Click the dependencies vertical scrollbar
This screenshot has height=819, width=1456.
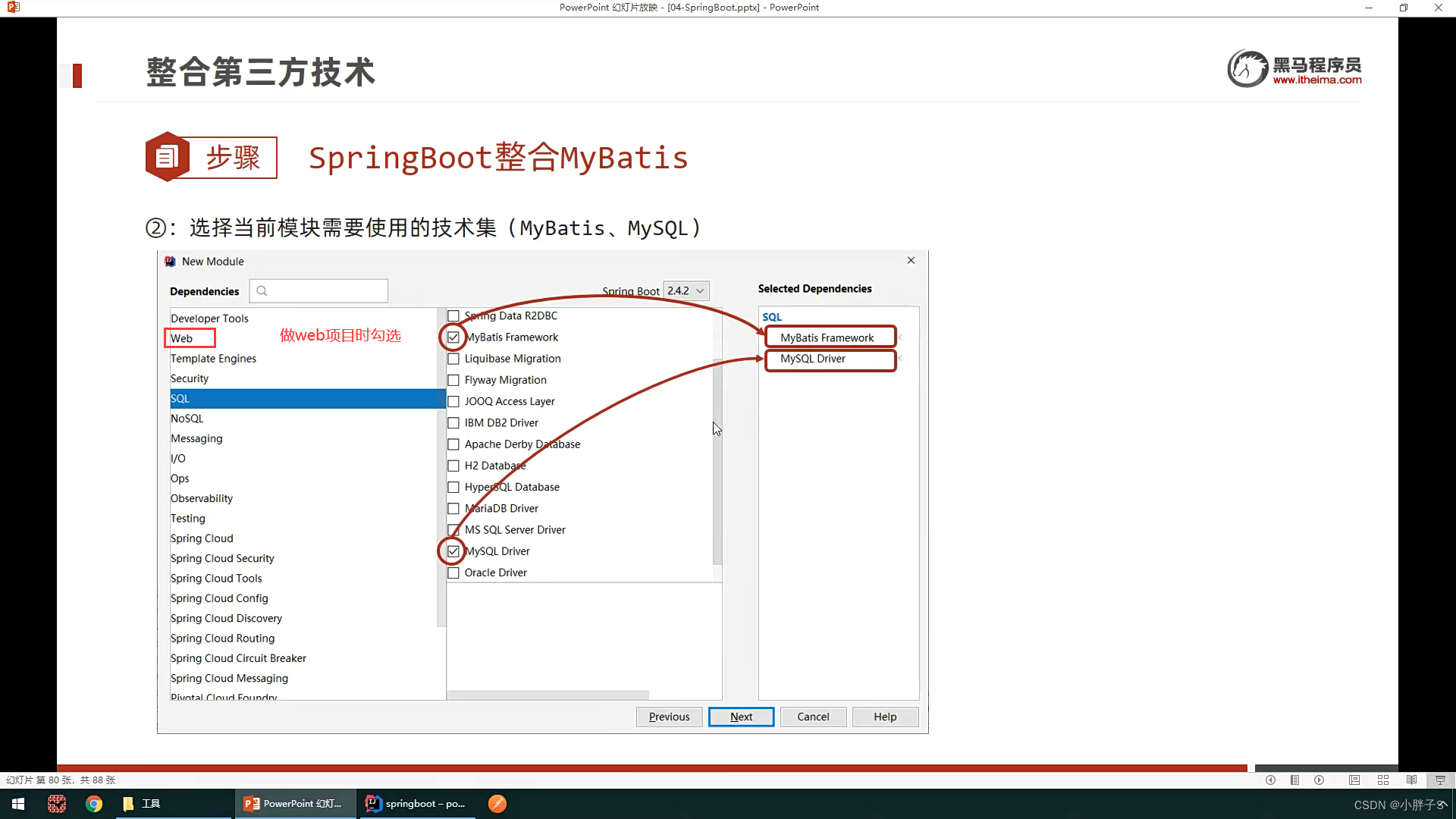pyautogui.click(x=717, y=463)
